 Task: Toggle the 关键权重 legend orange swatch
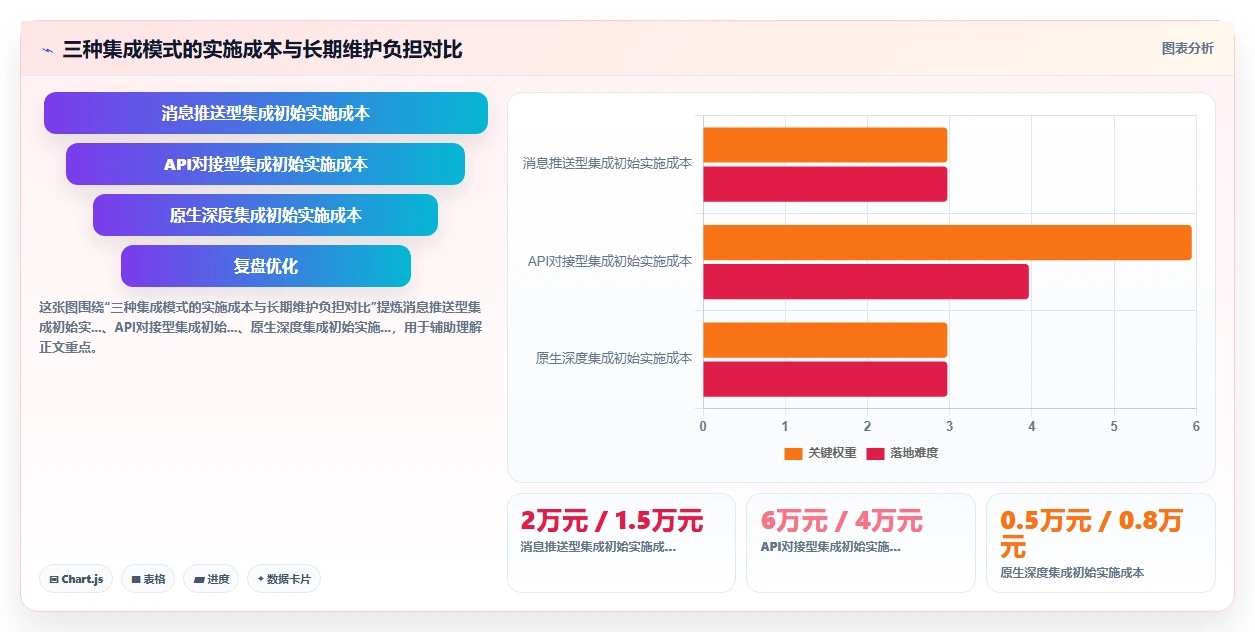pos(793,453)
